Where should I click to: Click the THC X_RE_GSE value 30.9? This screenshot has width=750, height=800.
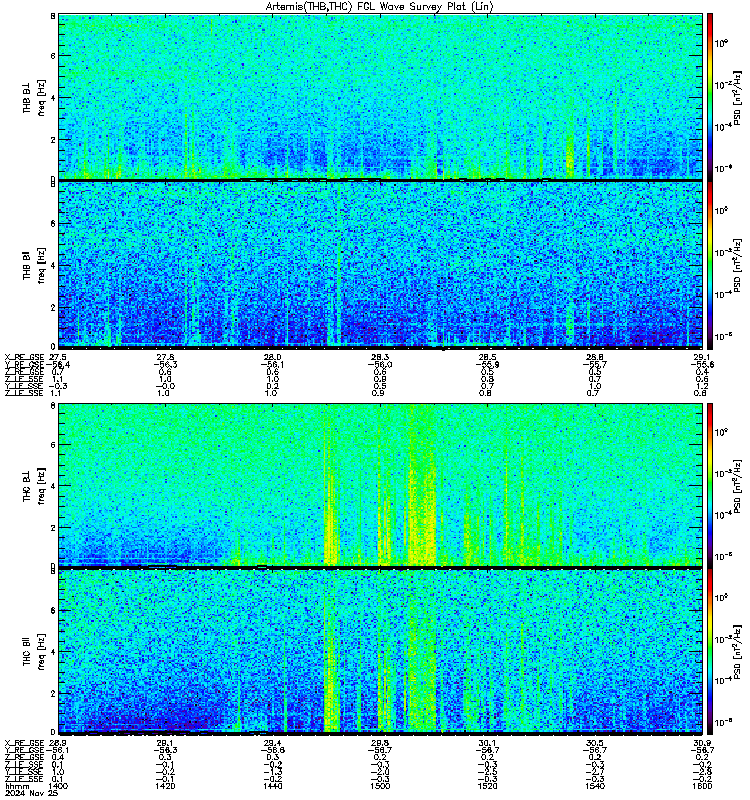tap(702, 743)
